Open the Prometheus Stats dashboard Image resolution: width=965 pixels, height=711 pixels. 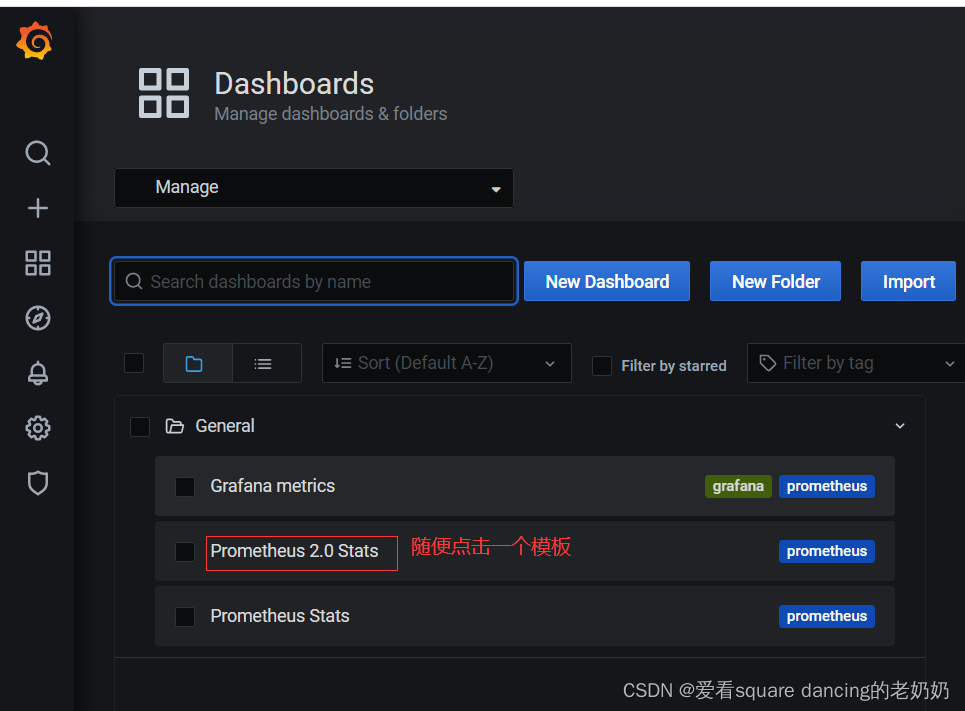(280, 616)
